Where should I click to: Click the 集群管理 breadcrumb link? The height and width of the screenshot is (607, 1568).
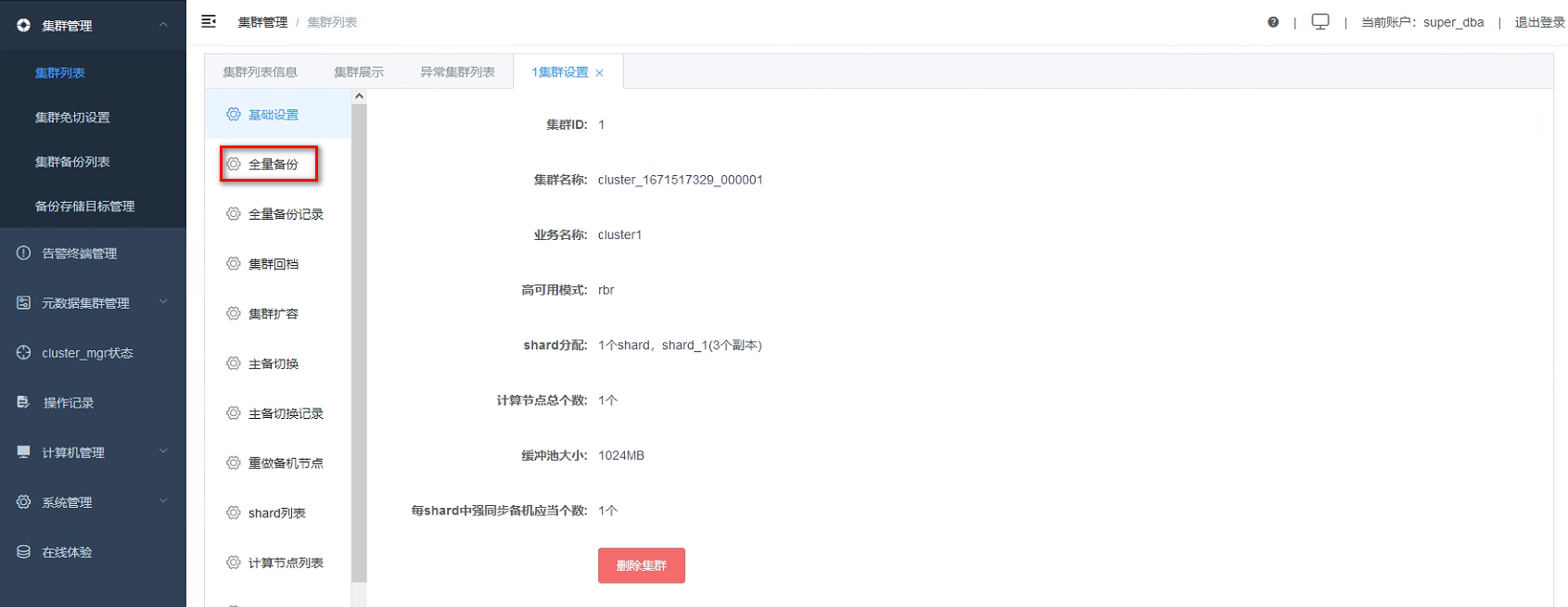click(x=262, y=22)
